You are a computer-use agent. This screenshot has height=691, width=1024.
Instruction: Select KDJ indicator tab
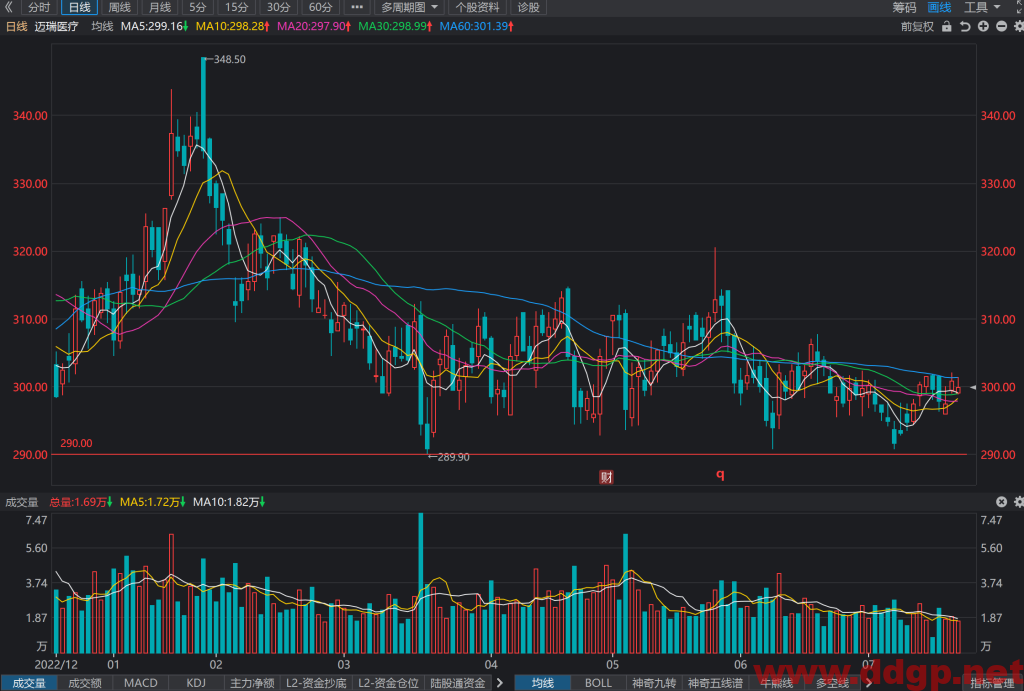[196, 683]
